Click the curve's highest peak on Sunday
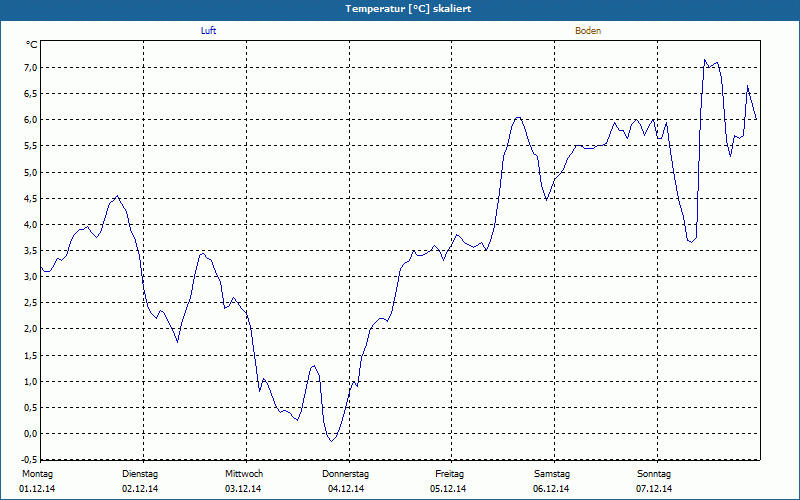 (x=705, y=60)
